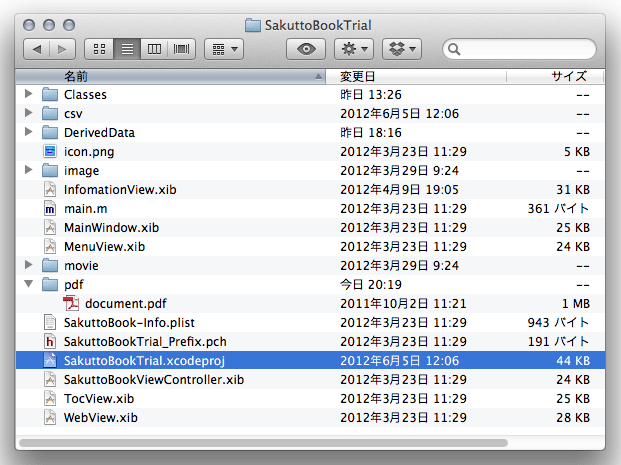Screen dimensions: 621x465
Task: Click the file name "main.m"
Action: point(86,209)
